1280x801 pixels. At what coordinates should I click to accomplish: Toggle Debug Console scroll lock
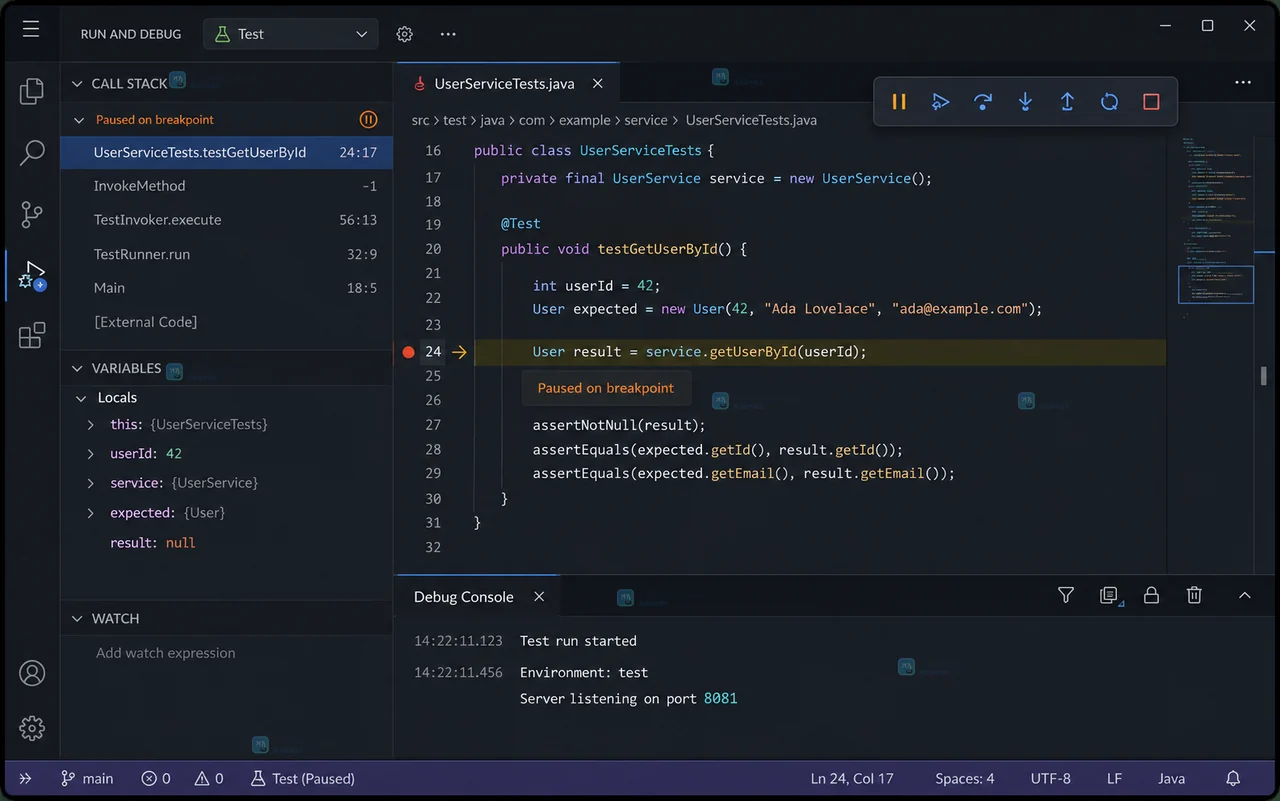(1151, 595)
